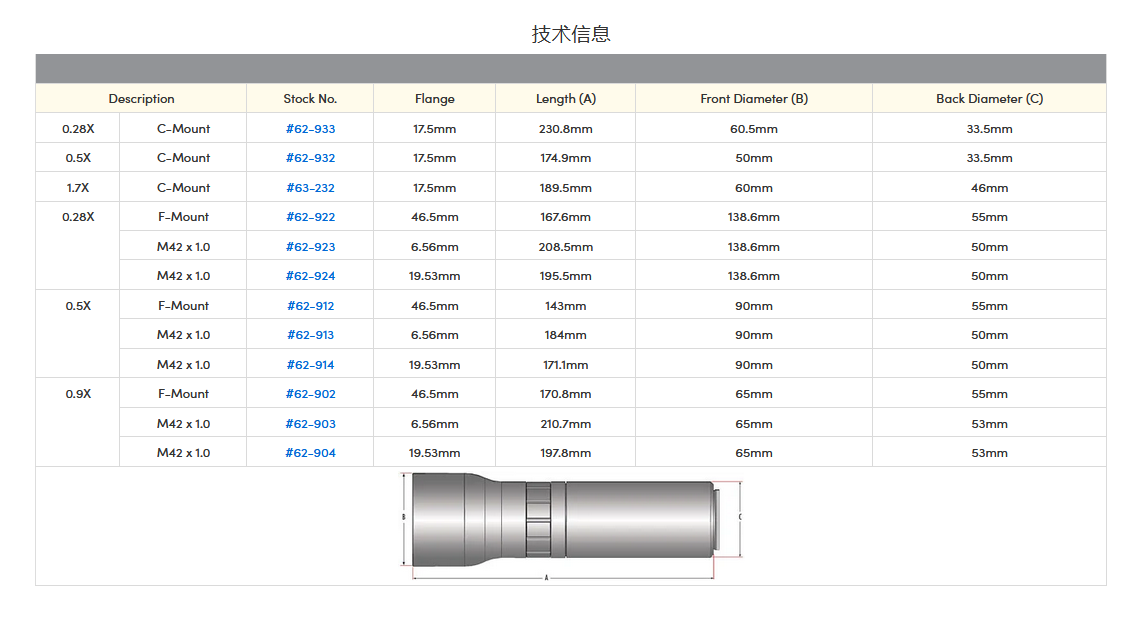The height and width of the screenshot is (620, 1122).
Task: Select the 184mm length cell
Action: pos(565,335)
